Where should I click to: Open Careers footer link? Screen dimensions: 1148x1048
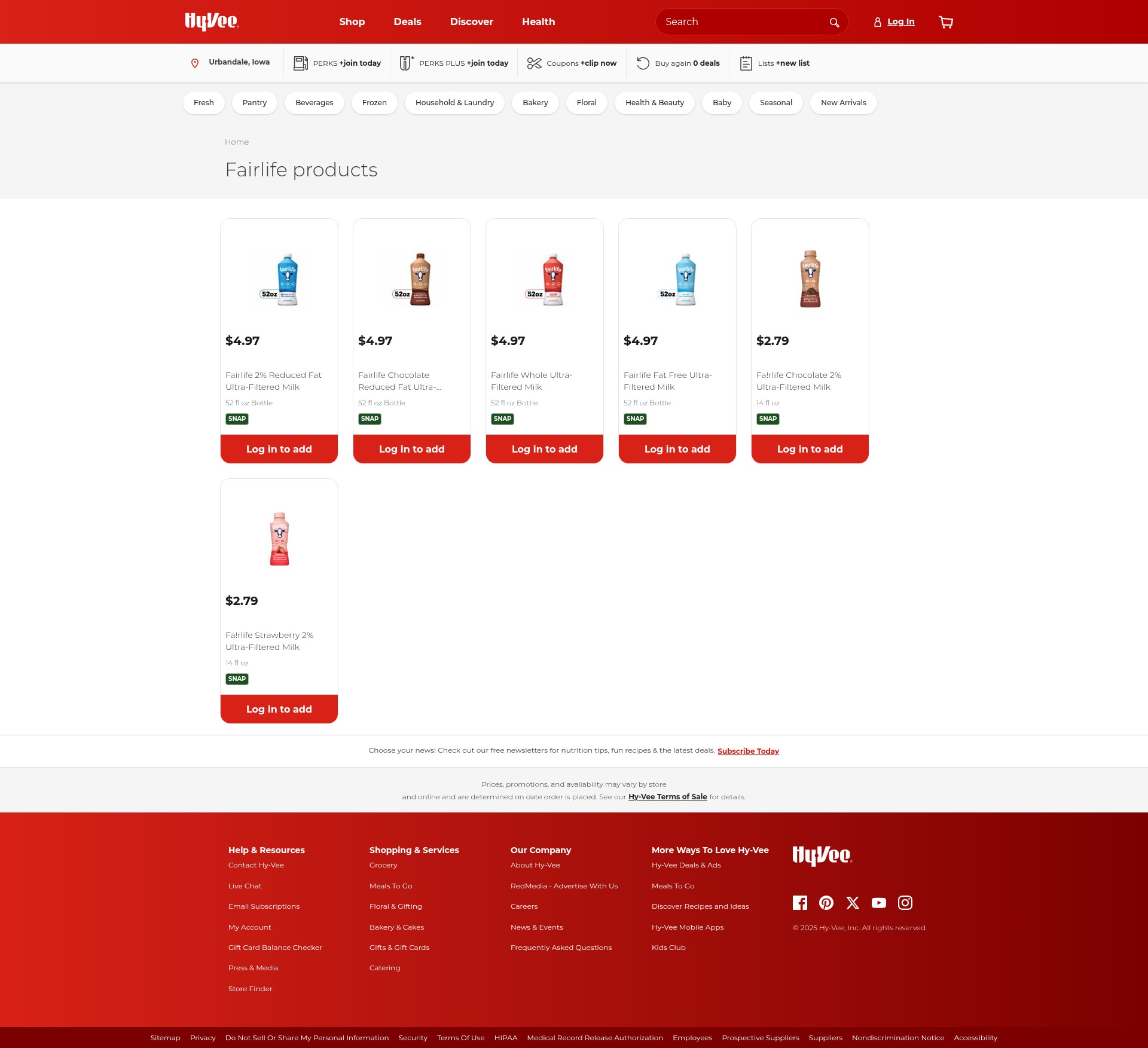(524, 906)
